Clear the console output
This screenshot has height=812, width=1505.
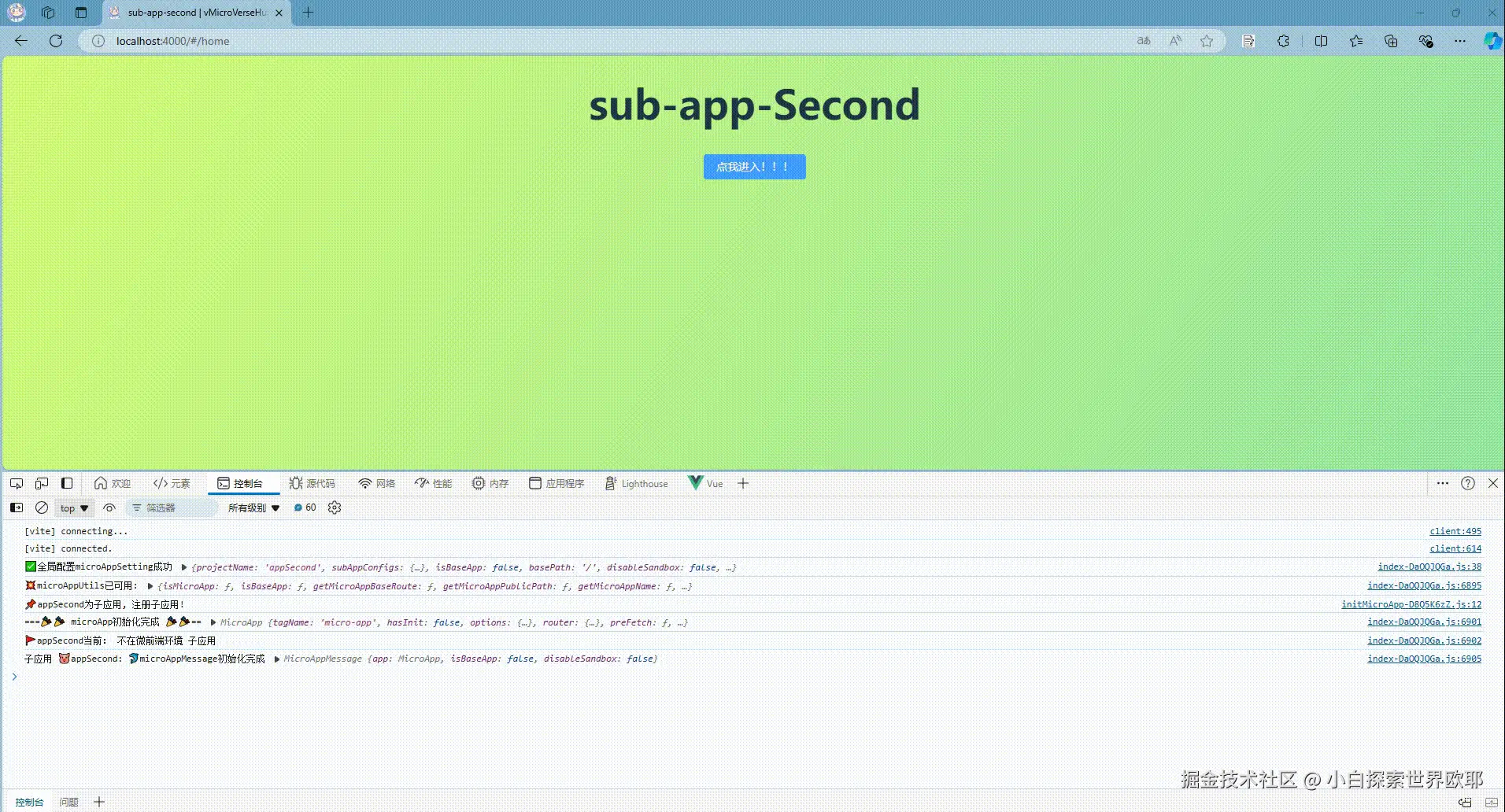point(42,507)
